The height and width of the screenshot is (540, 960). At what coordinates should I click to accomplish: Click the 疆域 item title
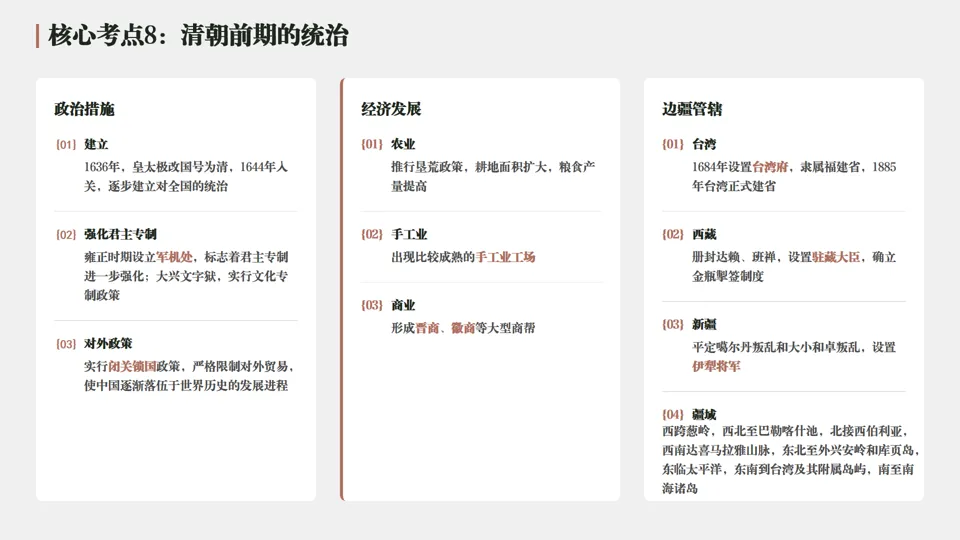(x=704, y=414)
